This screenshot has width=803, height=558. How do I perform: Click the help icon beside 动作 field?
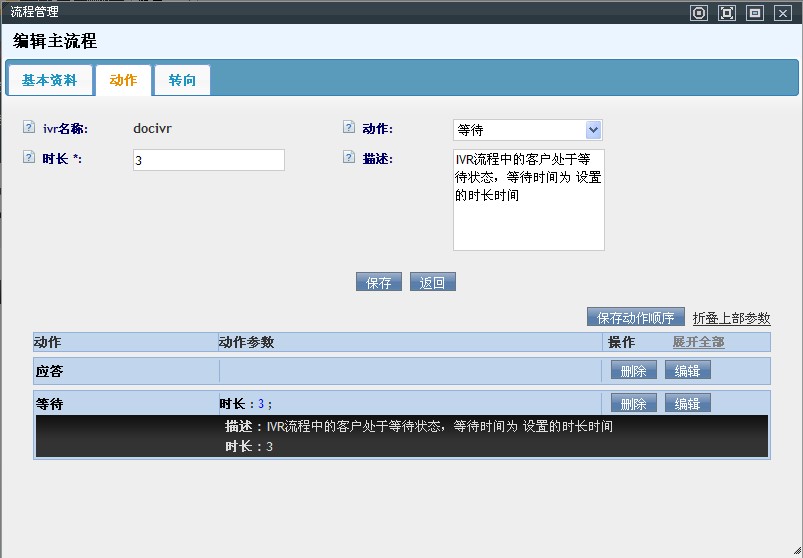pos(348,128)
